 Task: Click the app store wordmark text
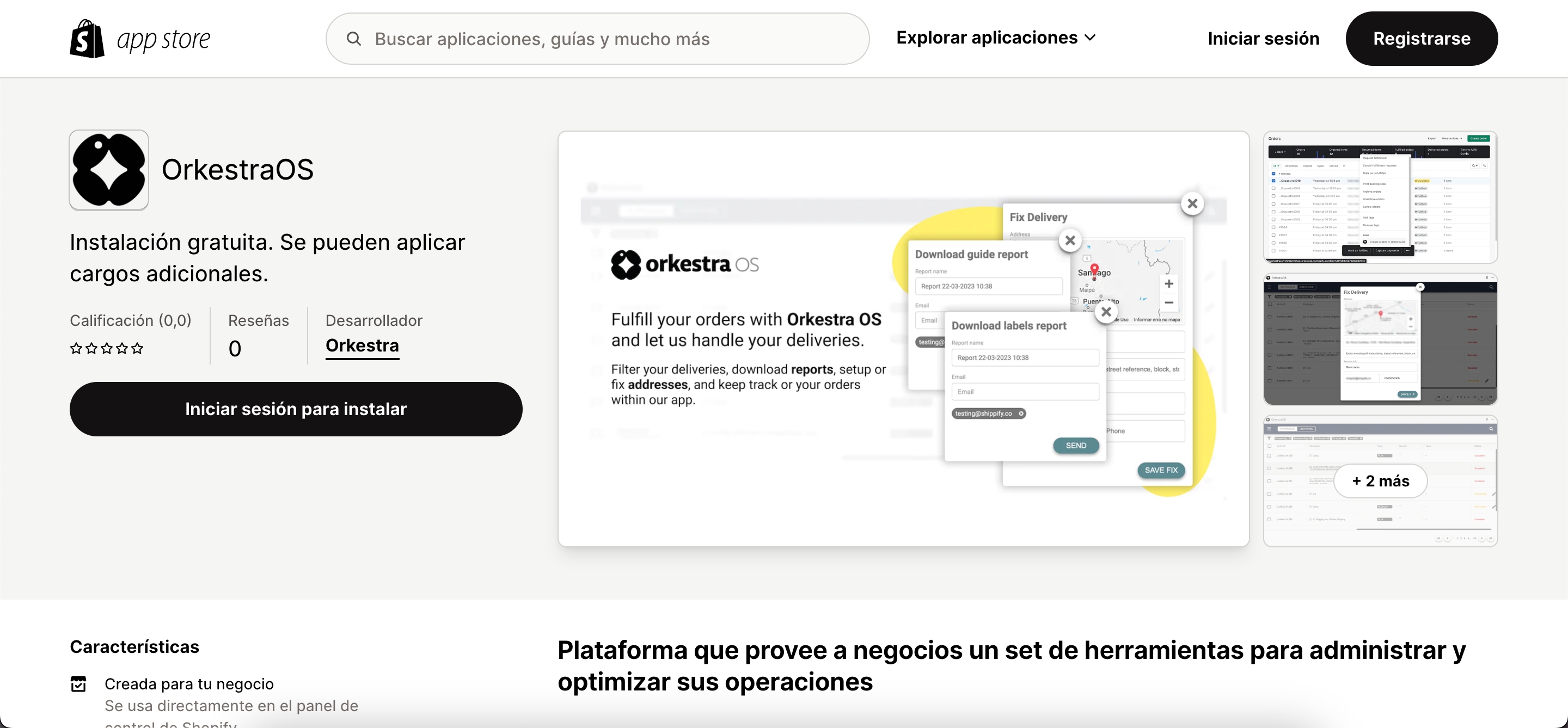[163, 40]
